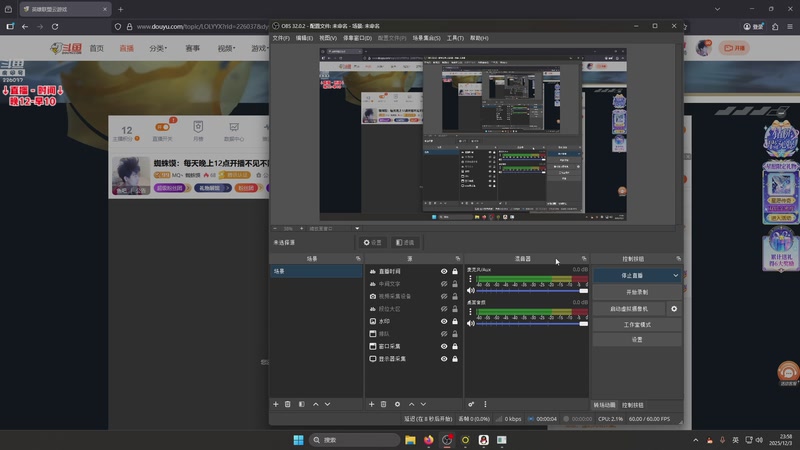The width and height of the screenshot is (800, 450).
Task: Mute the 麦克风/Aux speaker icon
Action: tap(471, 291)
